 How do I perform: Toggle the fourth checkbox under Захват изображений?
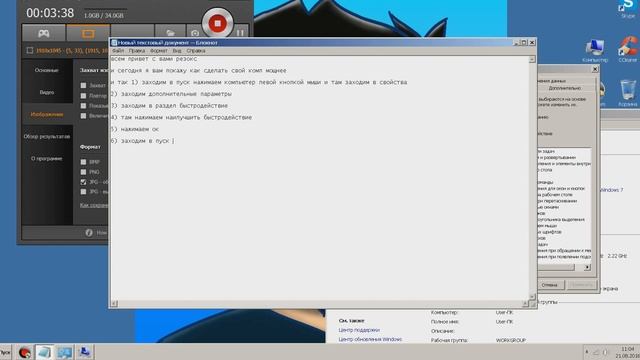click(83, 116)
